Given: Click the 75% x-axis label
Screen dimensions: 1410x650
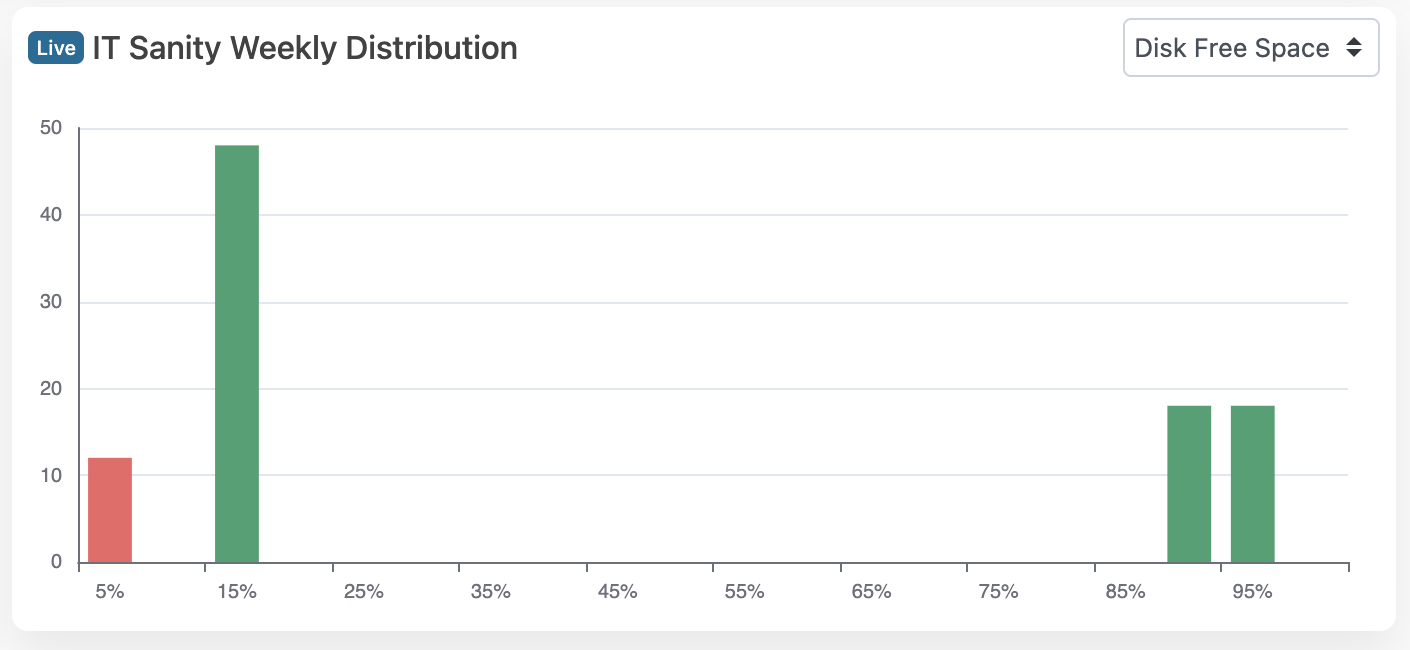Looking at the screenshot, I should point(998,591).
